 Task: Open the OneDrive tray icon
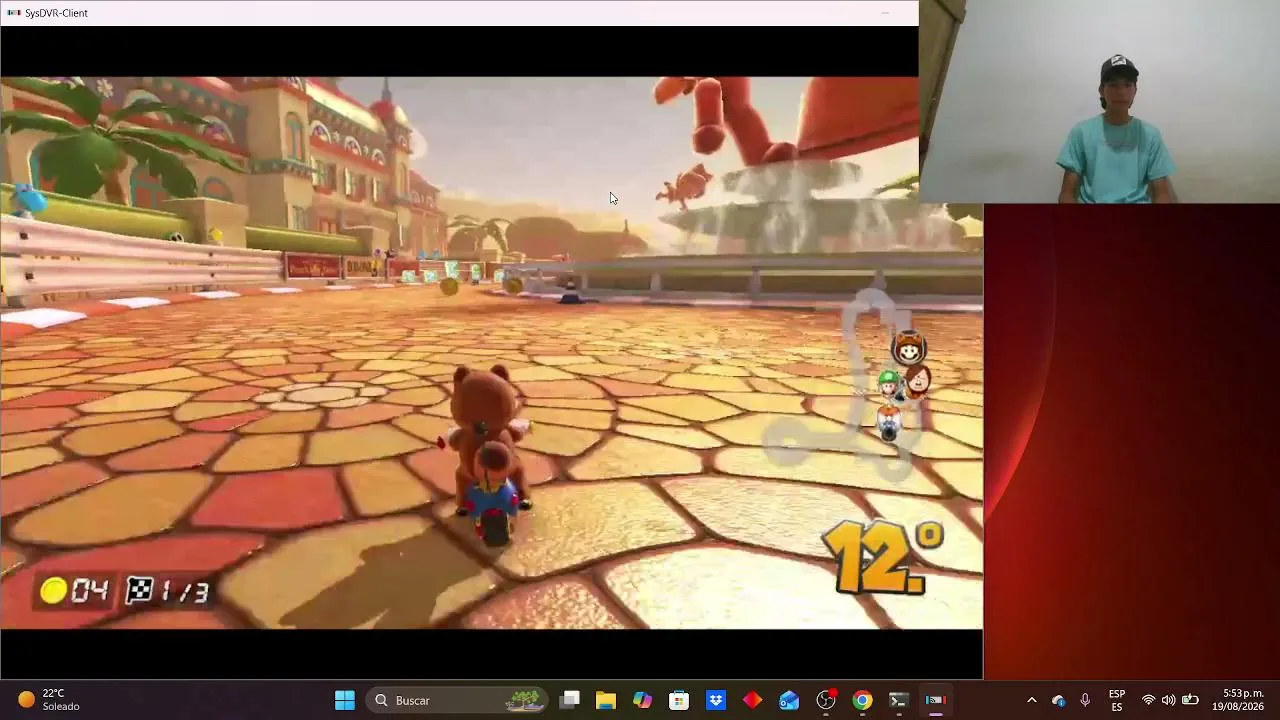pyautogui.click(x=1058, y=700)
